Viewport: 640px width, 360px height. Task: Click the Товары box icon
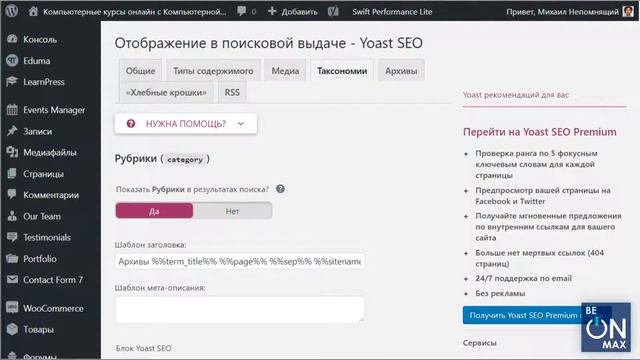tap(12, 329)
